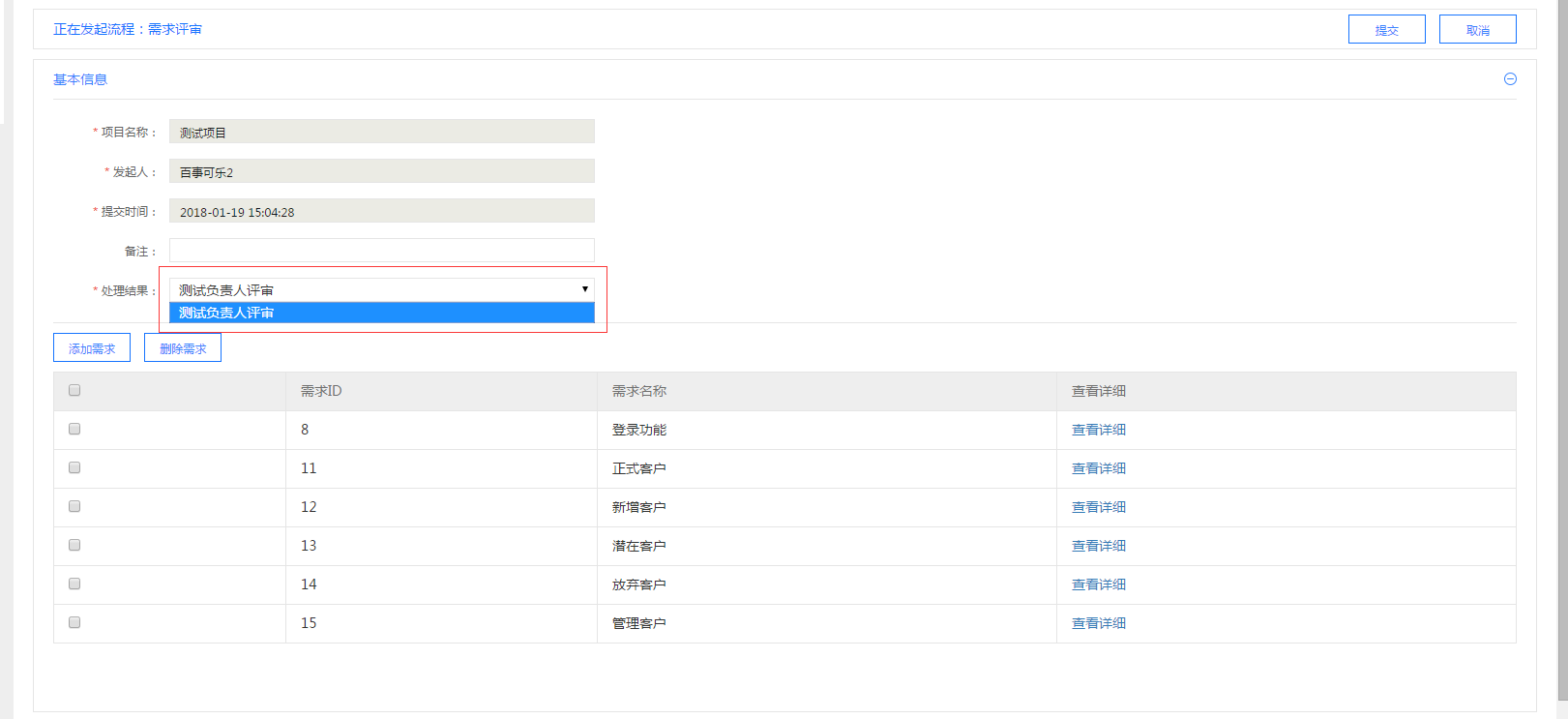
Task: Check the checkbox for requirement ID 8
Action: [74, 430]
